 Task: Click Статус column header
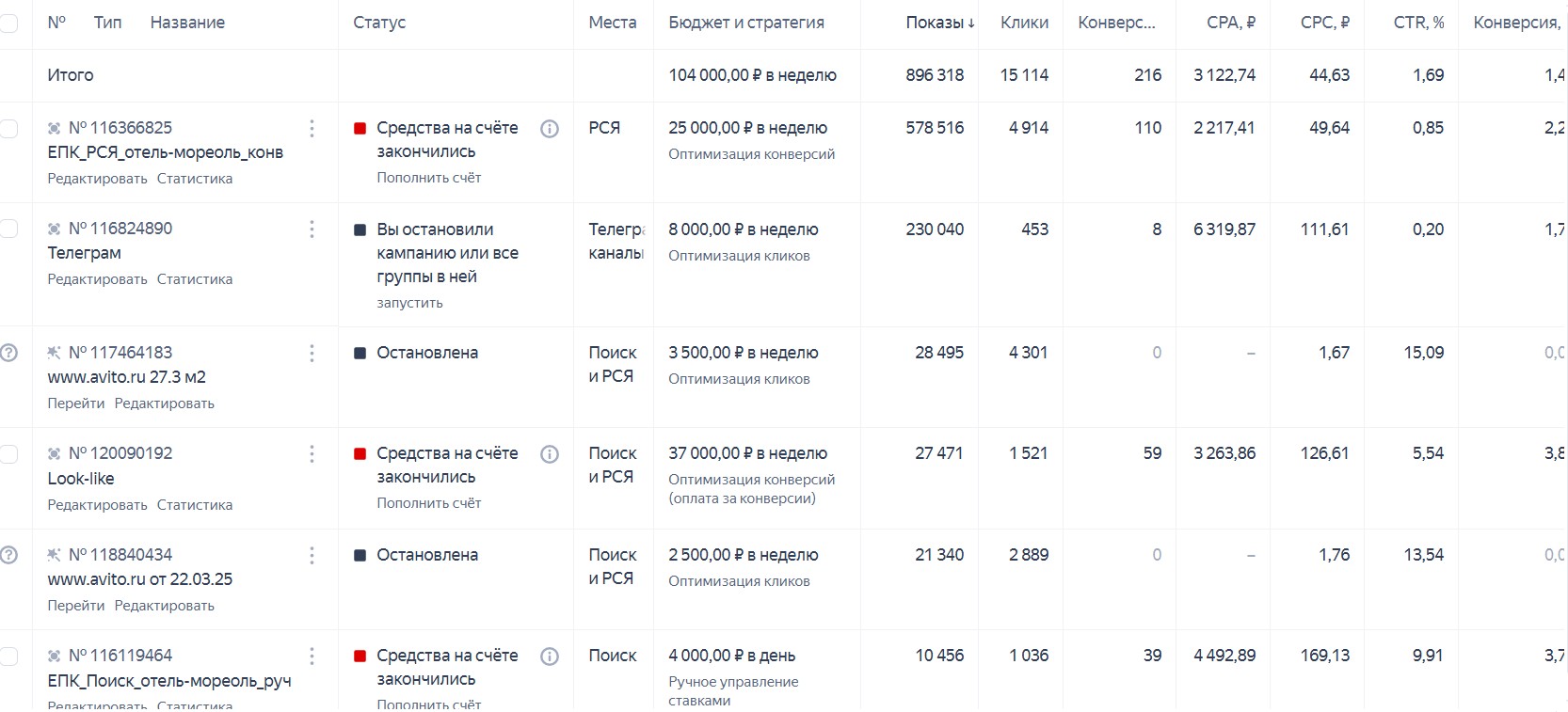379,23
